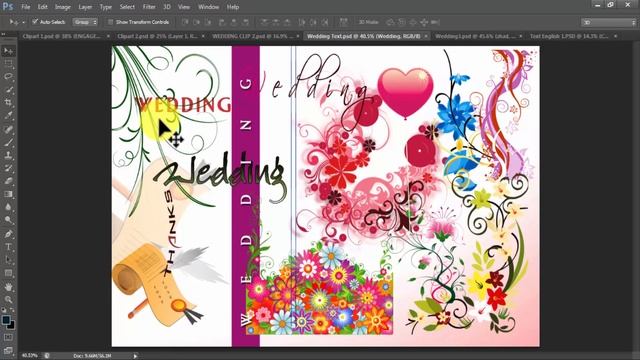Open the File menu

tap(26, 7)
